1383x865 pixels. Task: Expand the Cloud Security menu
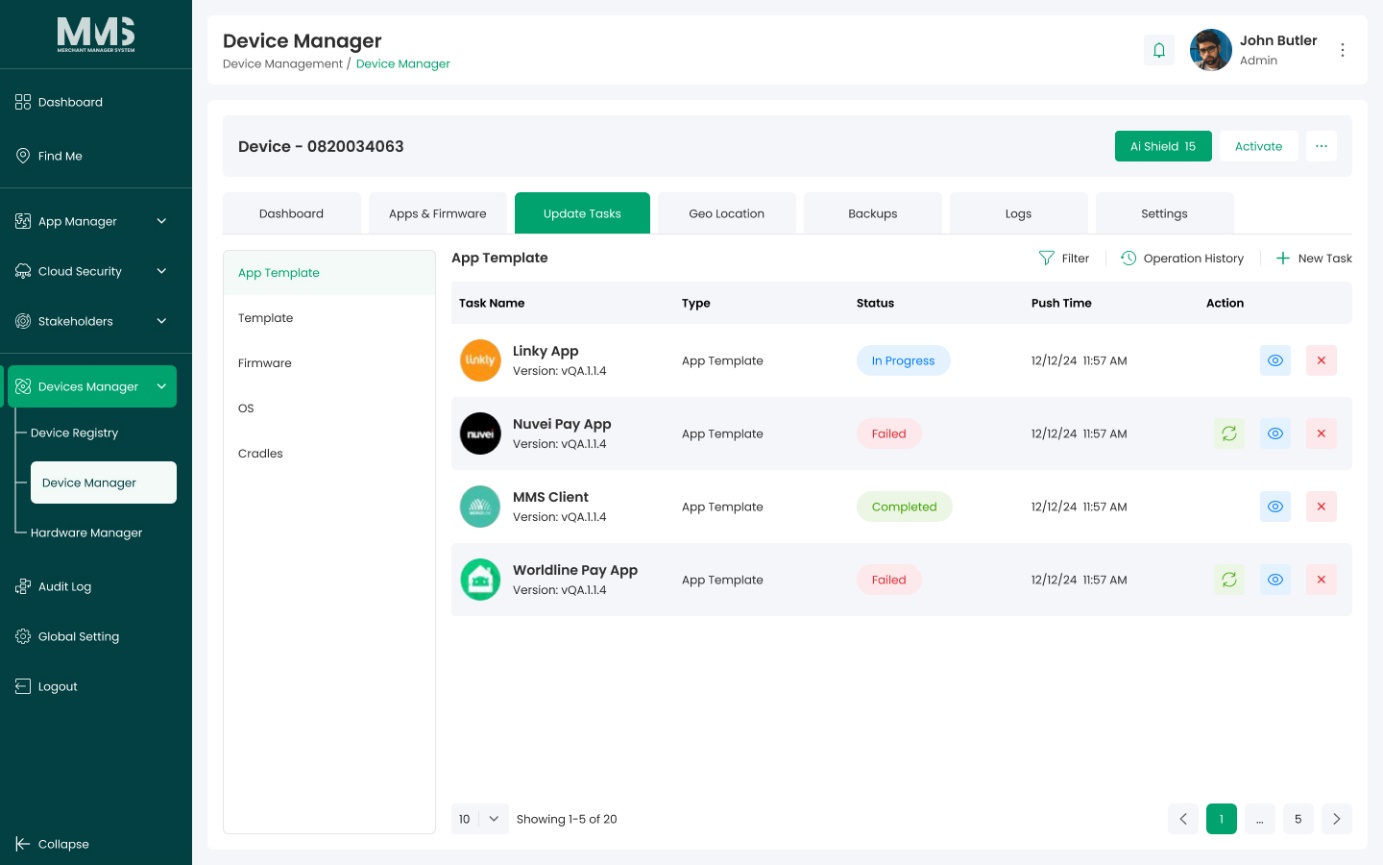[x=92, y=272]
